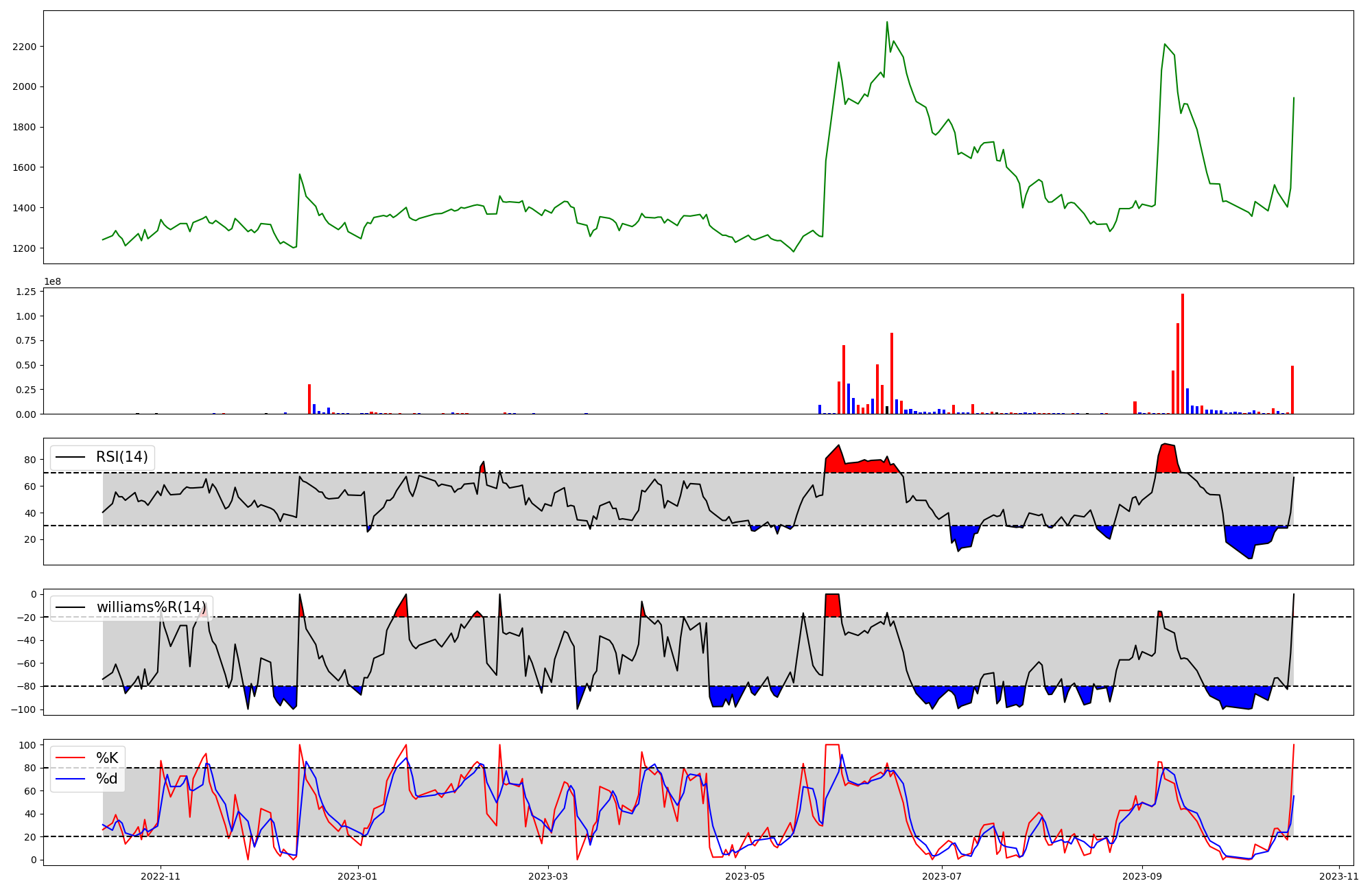Click the 2200 price axis label
Viewport: 1372px width, 892px height.
click(x=25, y=47)
